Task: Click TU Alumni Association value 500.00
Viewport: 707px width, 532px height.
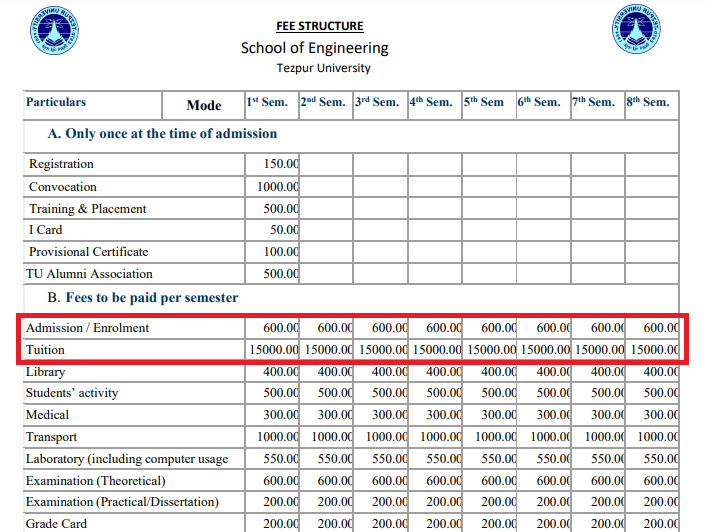Action: (281, 274)
